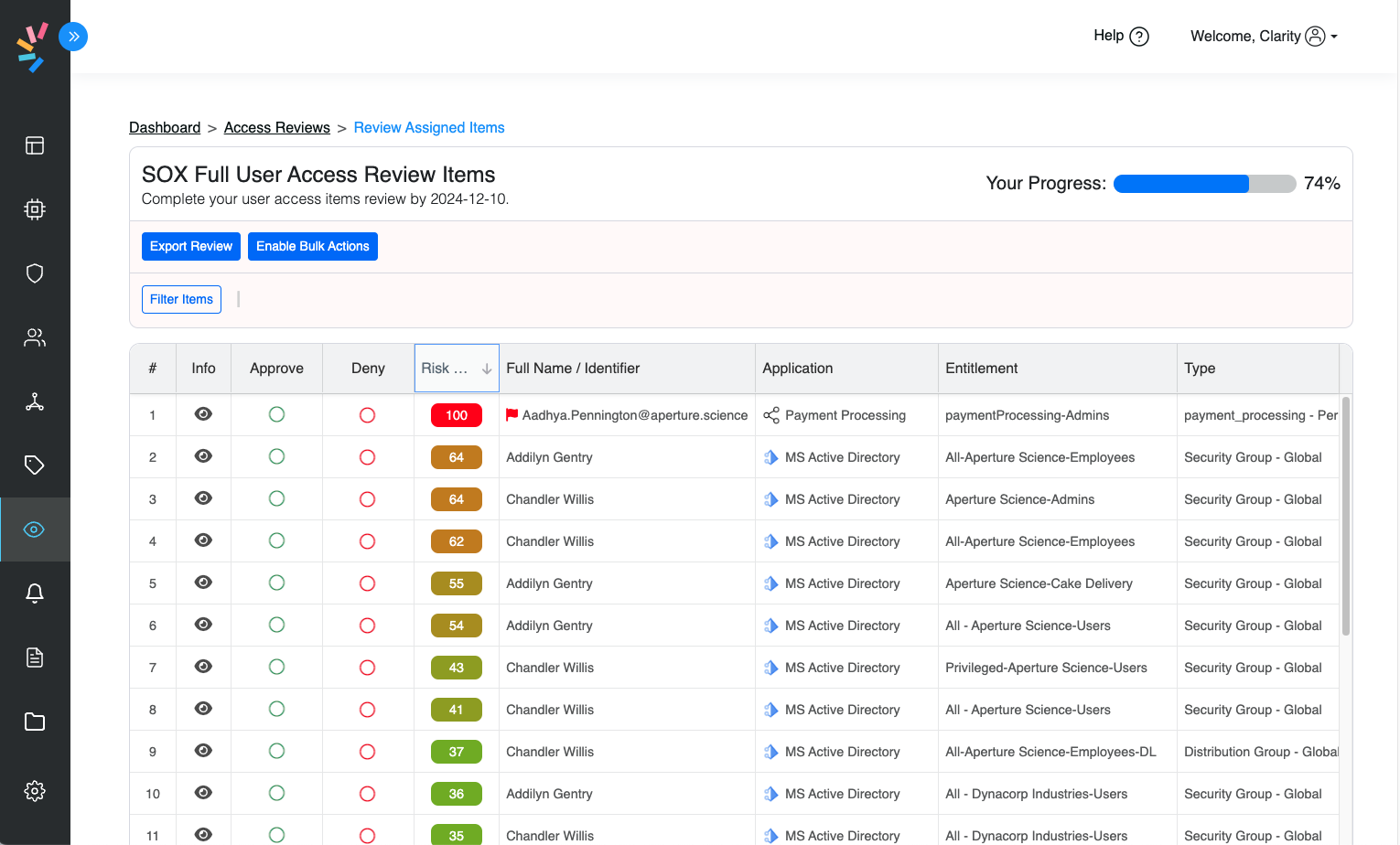
Task: Click the 37 risk score badge
Action: click(x=457, y=752)
